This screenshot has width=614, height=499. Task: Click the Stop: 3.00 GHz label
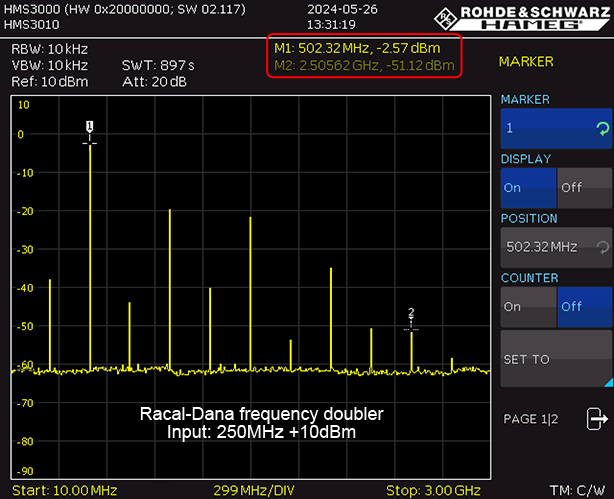[433, 490]
